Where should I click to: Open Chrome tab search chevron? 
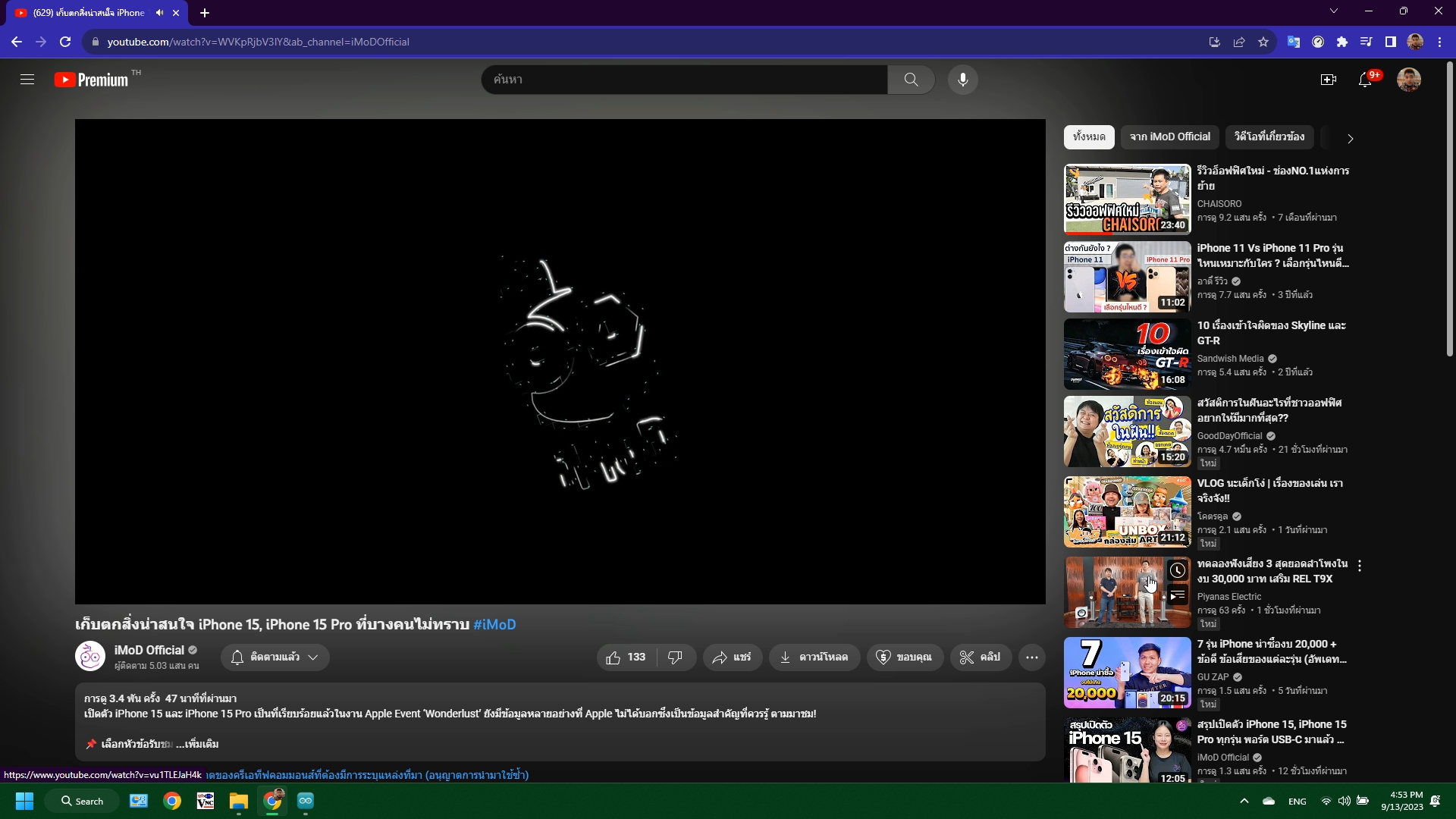pos(1334,11)
